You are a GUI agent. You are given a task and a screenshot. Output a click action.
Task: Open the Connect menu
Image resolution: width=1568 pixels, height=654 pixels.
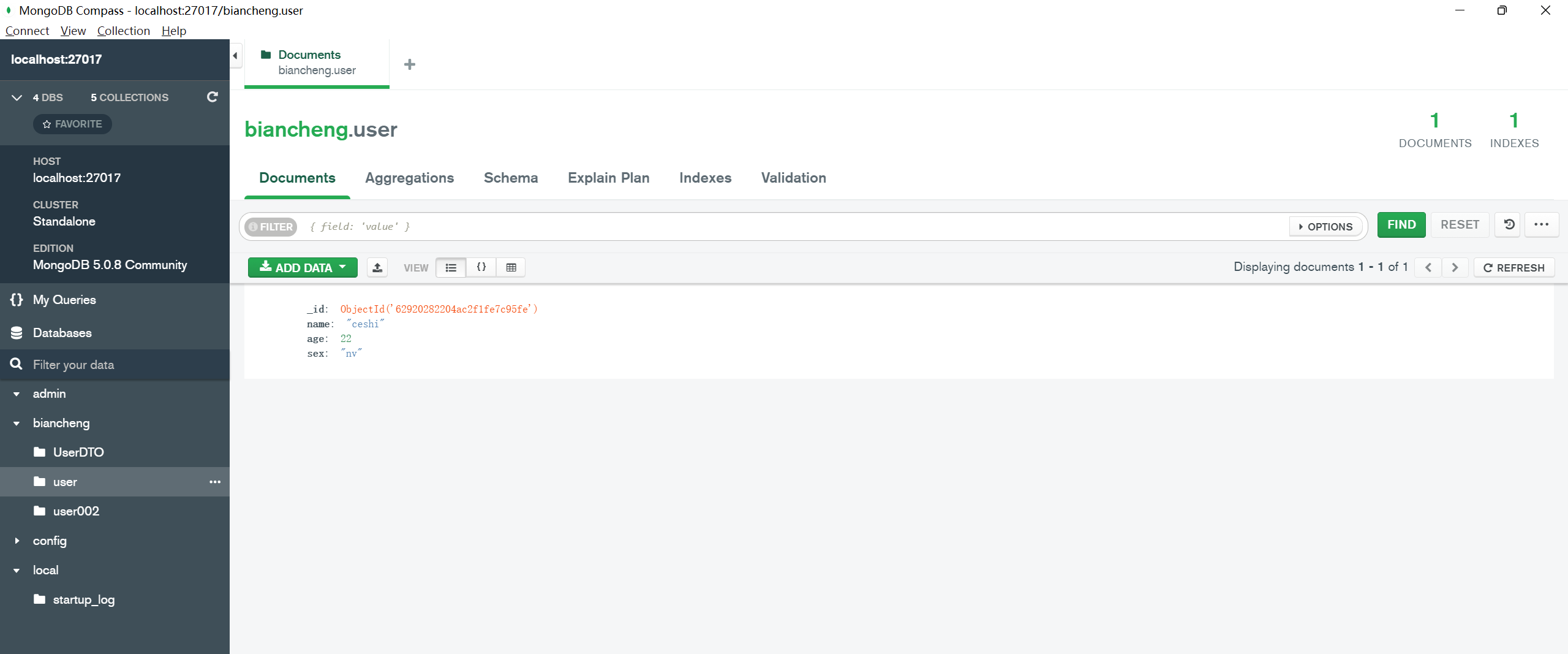click(27, 31)
